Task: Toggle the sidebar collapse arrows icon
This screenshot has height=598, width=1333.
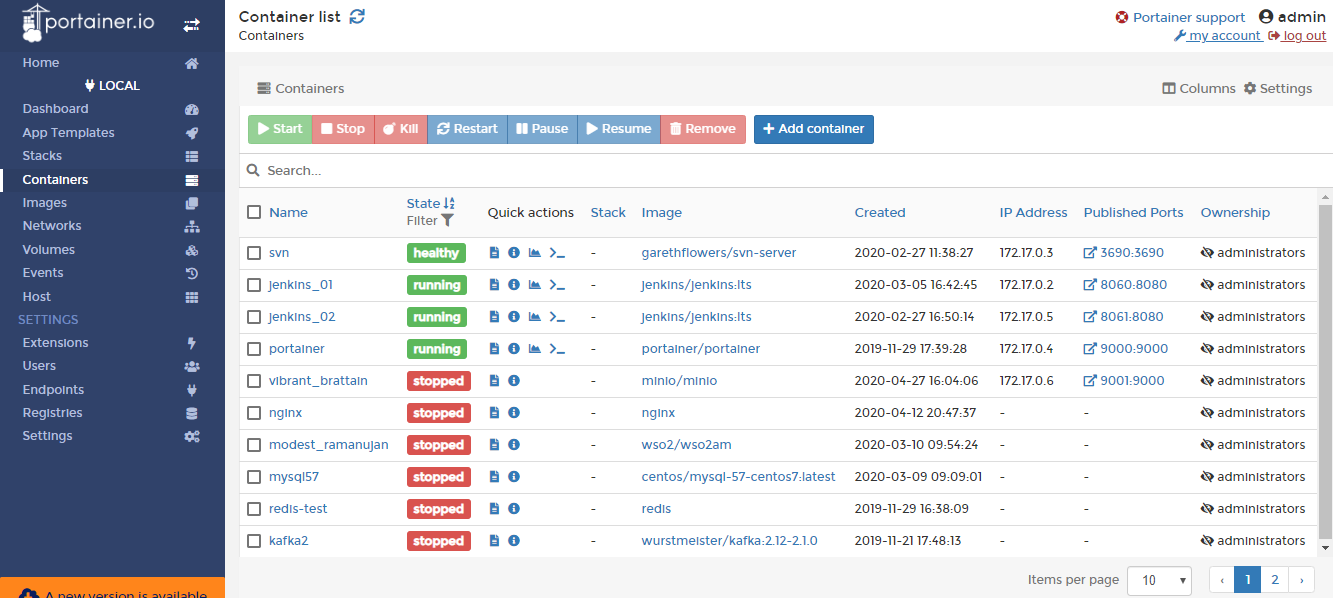Action: 191,25
